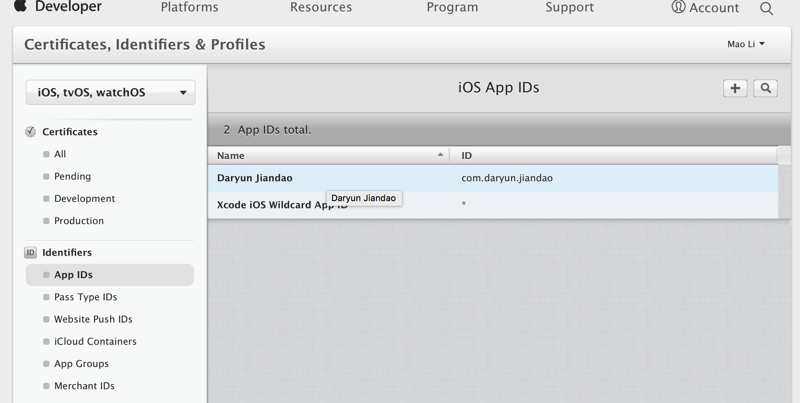The height and width of the screenshot is (403, 800).
Task: Click the 2 App IDs total text
Action: (267, 130)
